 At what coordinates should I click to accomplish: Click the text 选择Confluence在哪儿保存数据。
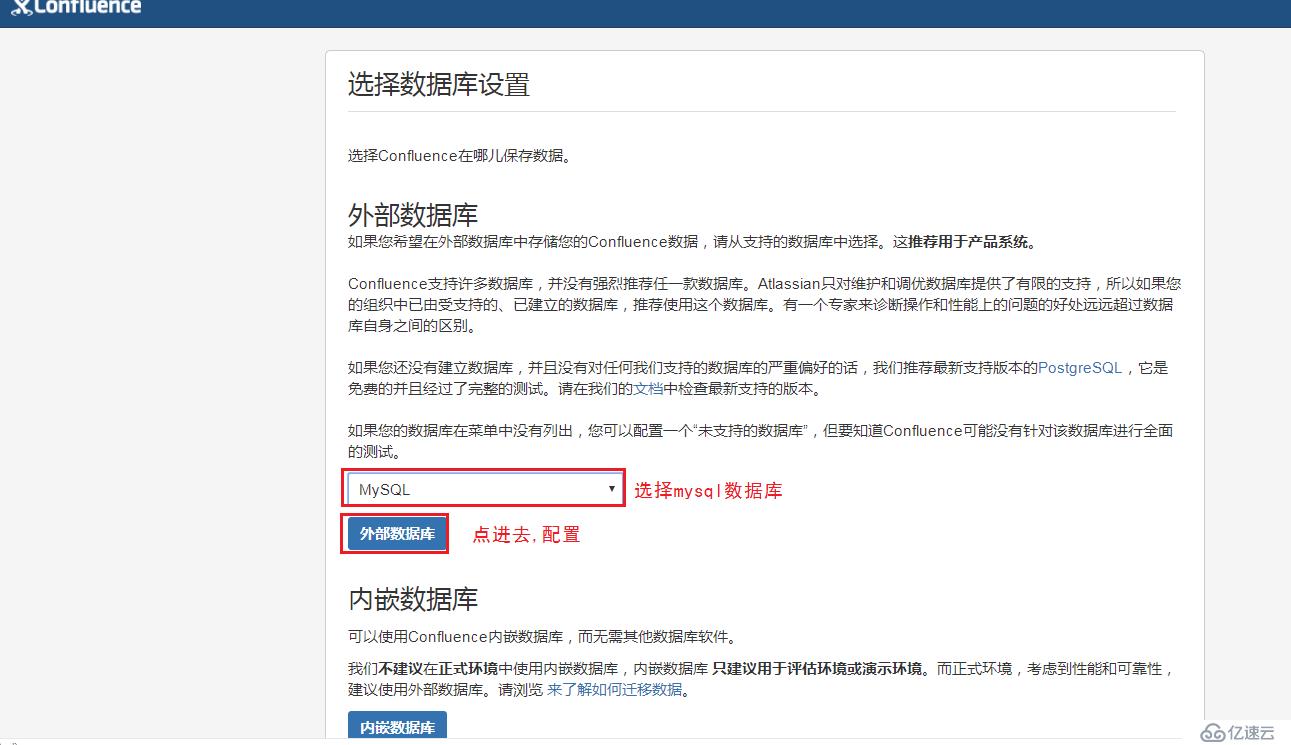pyautogui.click(x=461, y=156)
